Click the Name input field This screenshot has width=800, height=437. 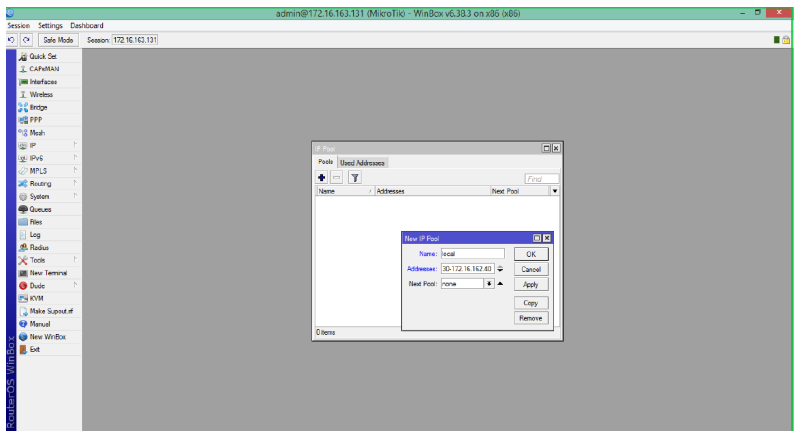(472, 253)
